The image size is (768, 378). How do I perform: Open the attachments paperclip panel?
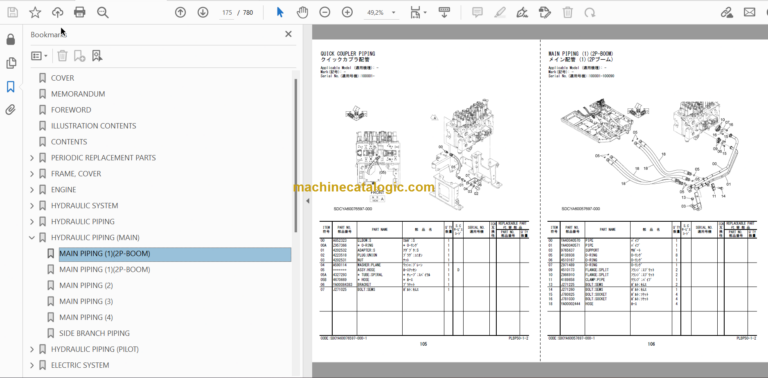11,110
